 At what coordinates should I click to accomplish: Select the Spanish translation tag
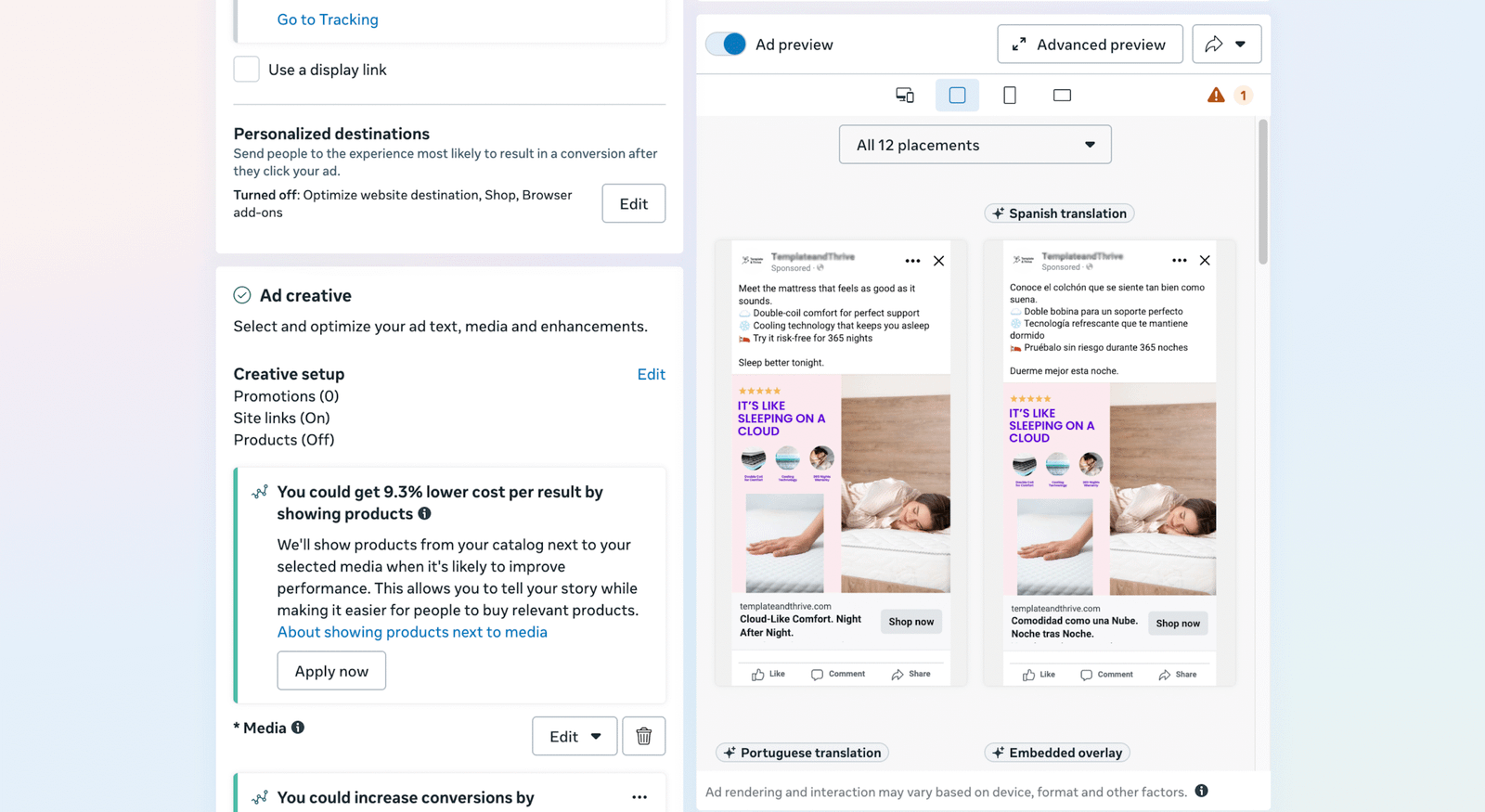tap(1059, 213)
